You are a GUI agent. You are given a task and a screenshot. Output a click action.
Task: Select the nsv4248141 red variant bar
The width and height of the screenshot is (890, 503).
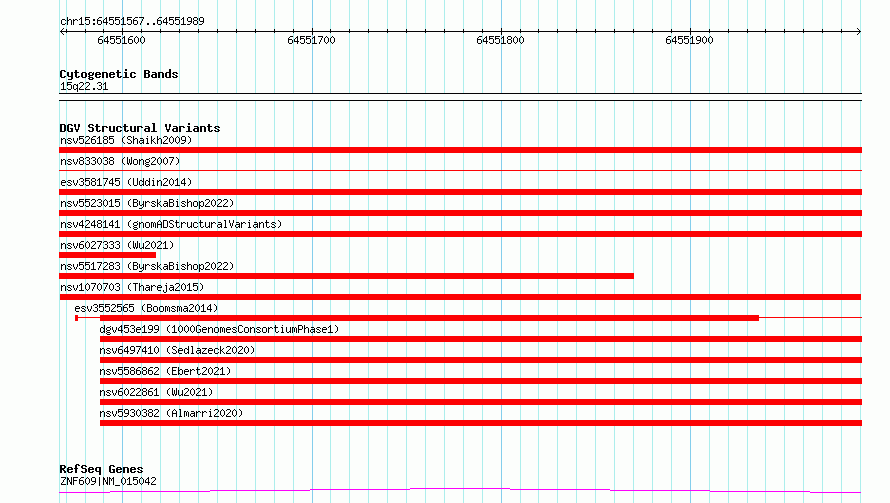[460, 234]
